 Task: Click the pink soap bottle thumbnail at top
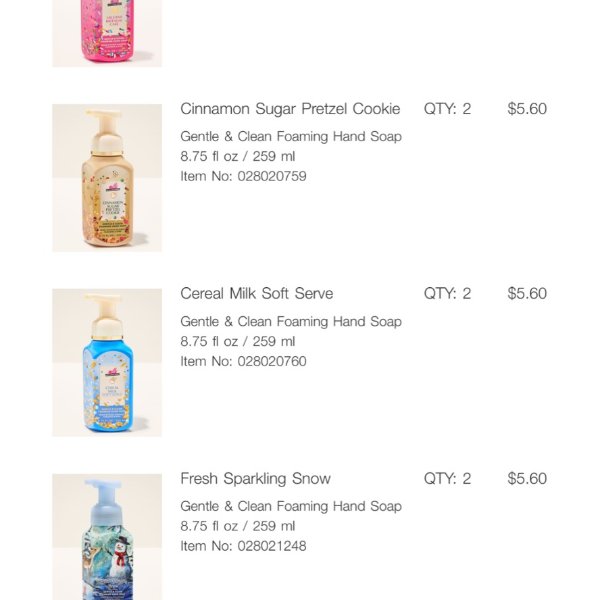107,32
